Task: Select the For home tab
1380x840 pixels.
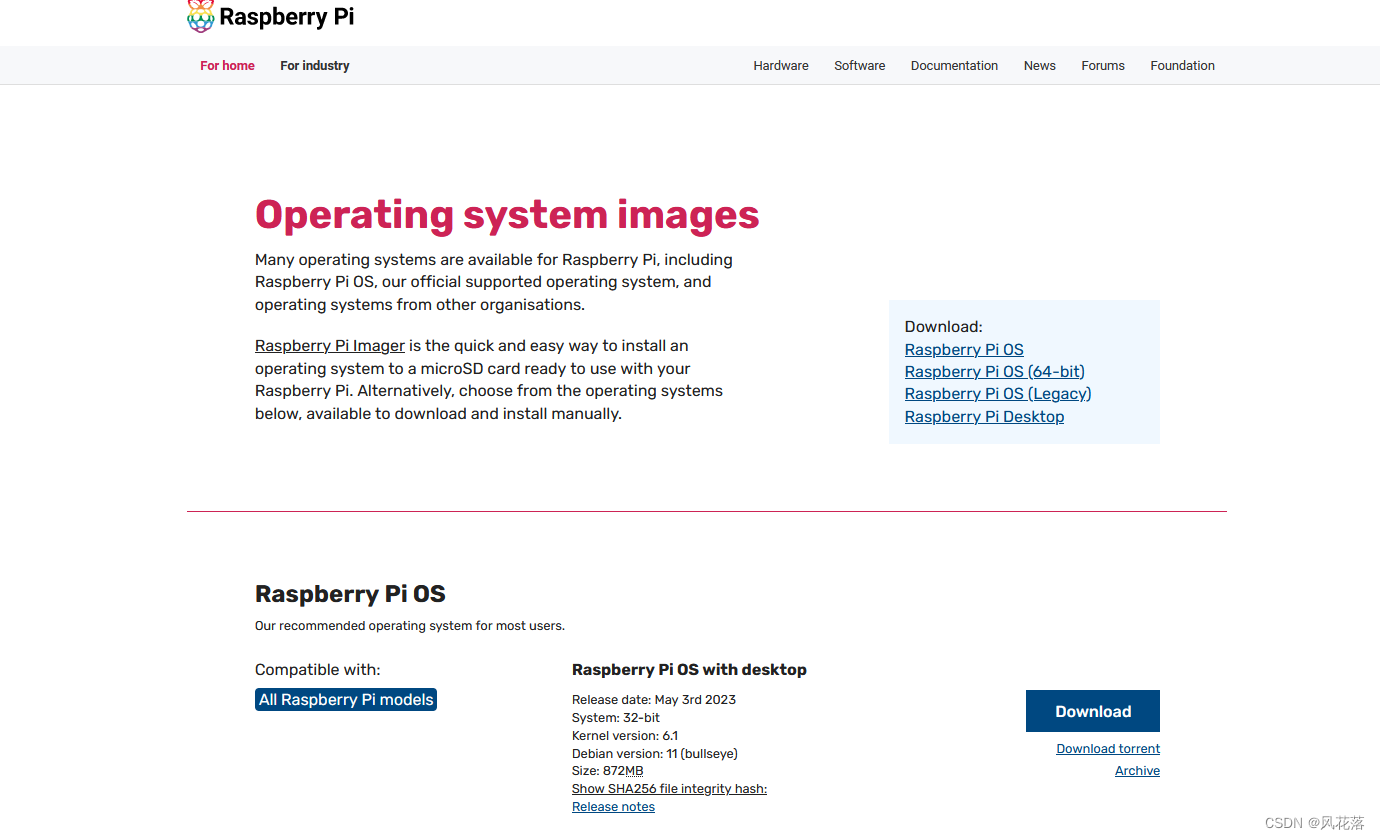Action: pos(227,66)
